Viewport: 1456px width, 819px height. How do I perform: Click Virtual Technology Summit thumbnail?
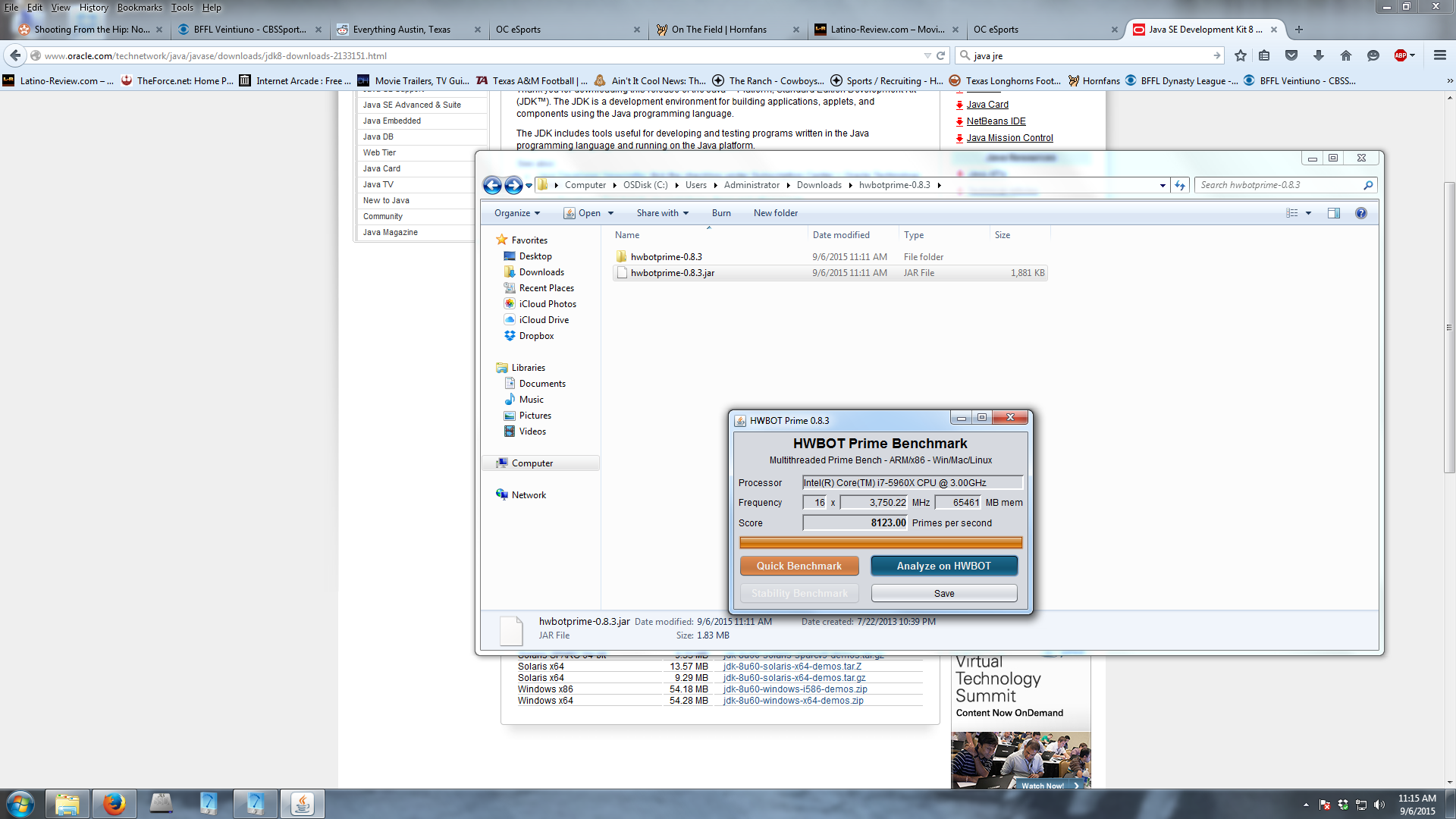click(1021, 761)
